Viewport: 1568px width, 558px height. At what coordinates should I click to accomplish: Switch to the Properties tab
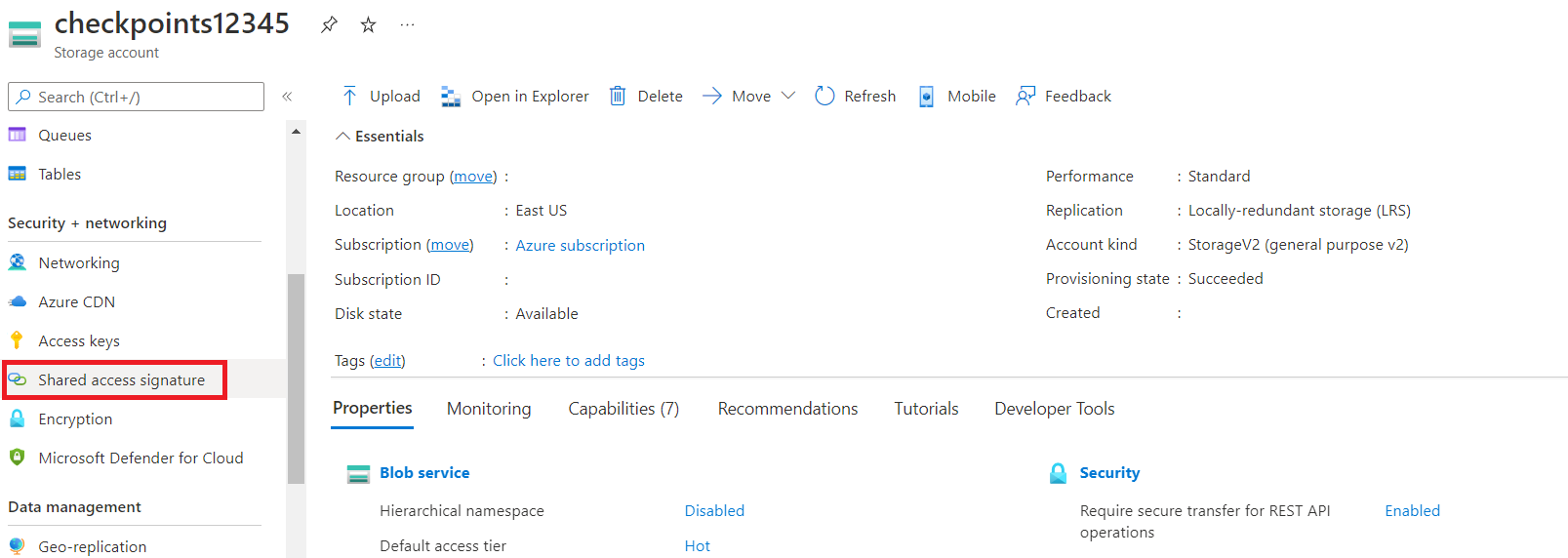(x=373, y=408)
